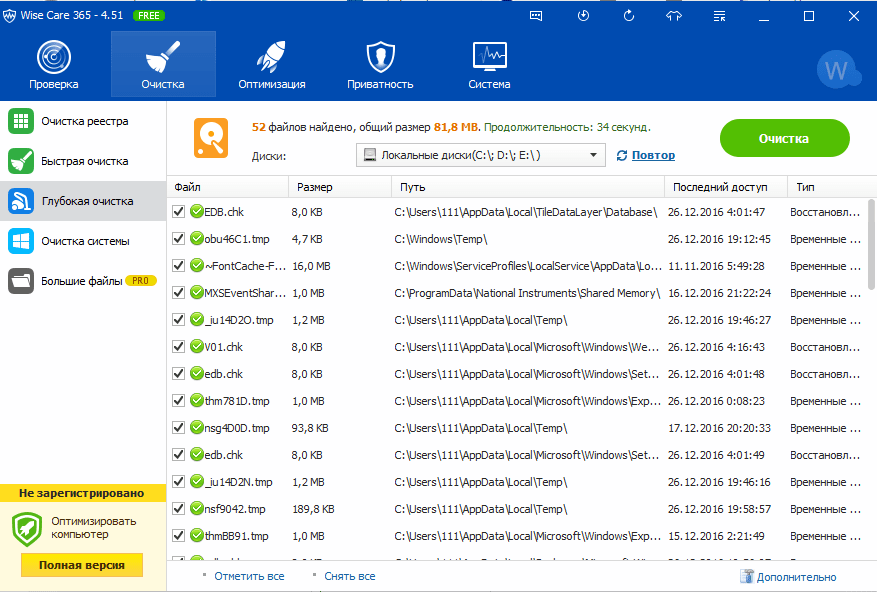Select Очистка реестра in the sidebar
This screenshot has width=877, height=592.
[x=84, y=121]
